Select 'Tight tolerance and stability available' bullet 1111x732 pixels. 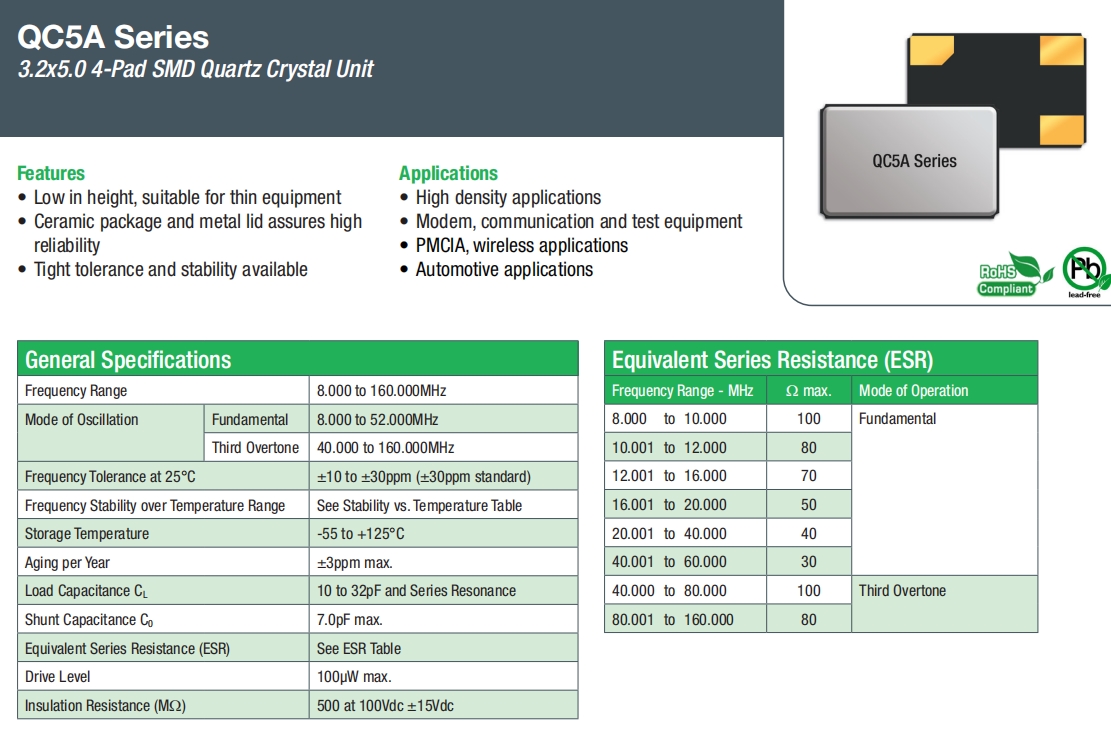[171, 269]
